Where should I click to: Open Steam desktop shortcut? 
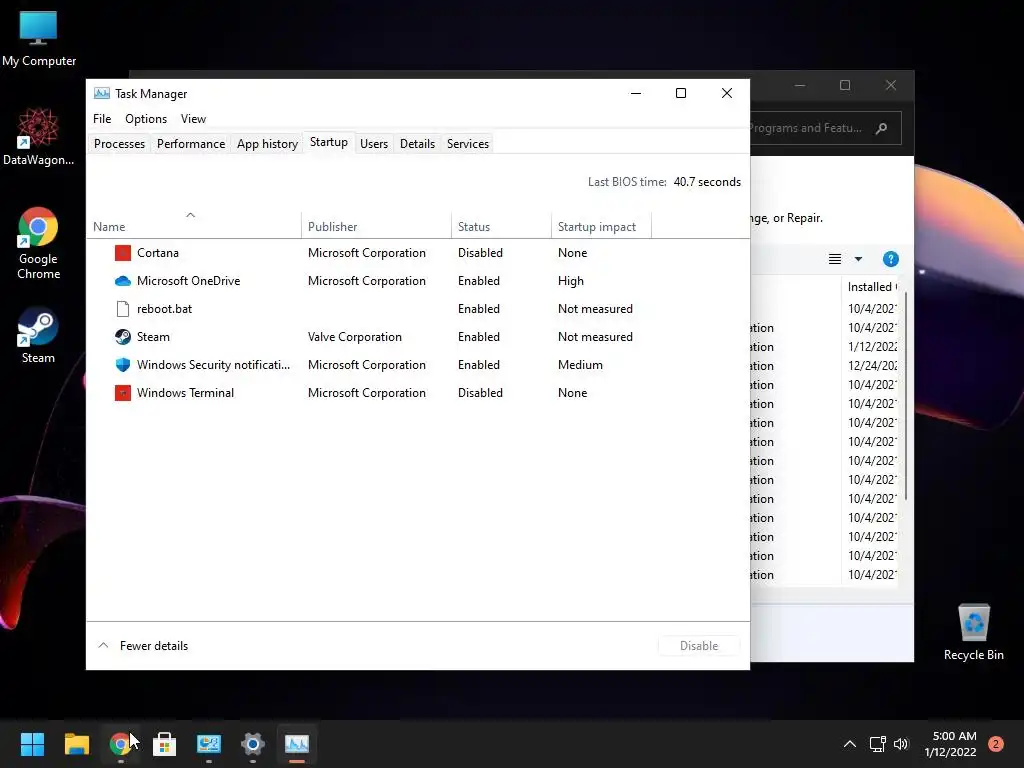[x=39, y=336]
